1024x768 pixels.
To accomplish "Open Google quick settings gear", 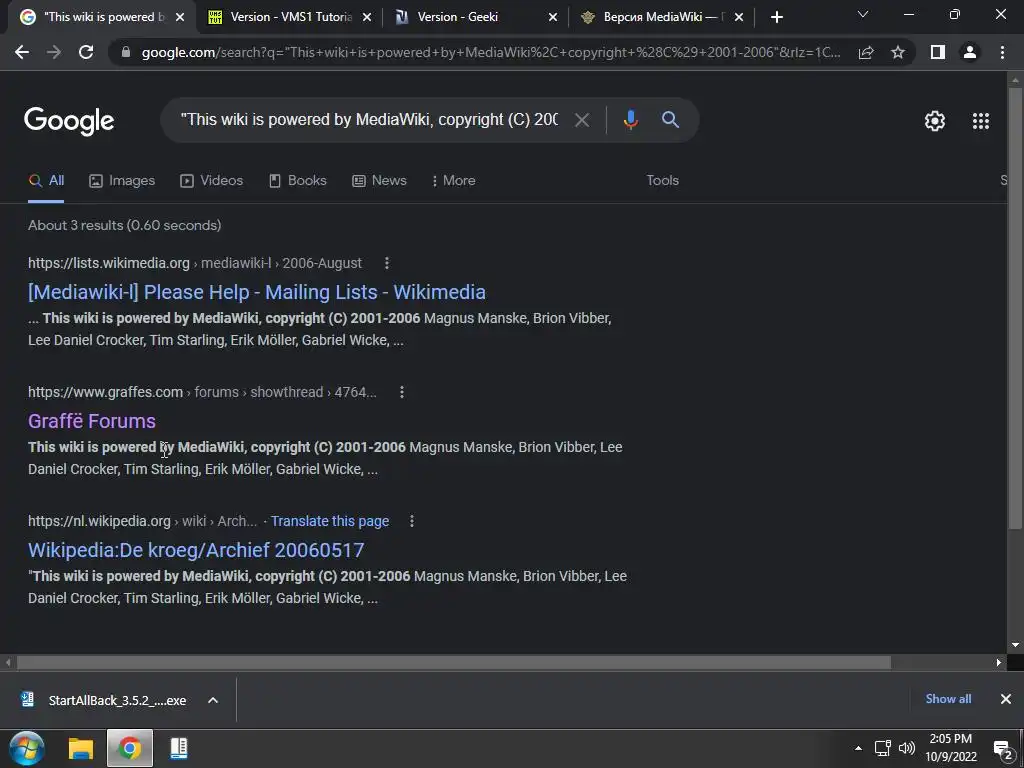I will (x=935, y=121).
